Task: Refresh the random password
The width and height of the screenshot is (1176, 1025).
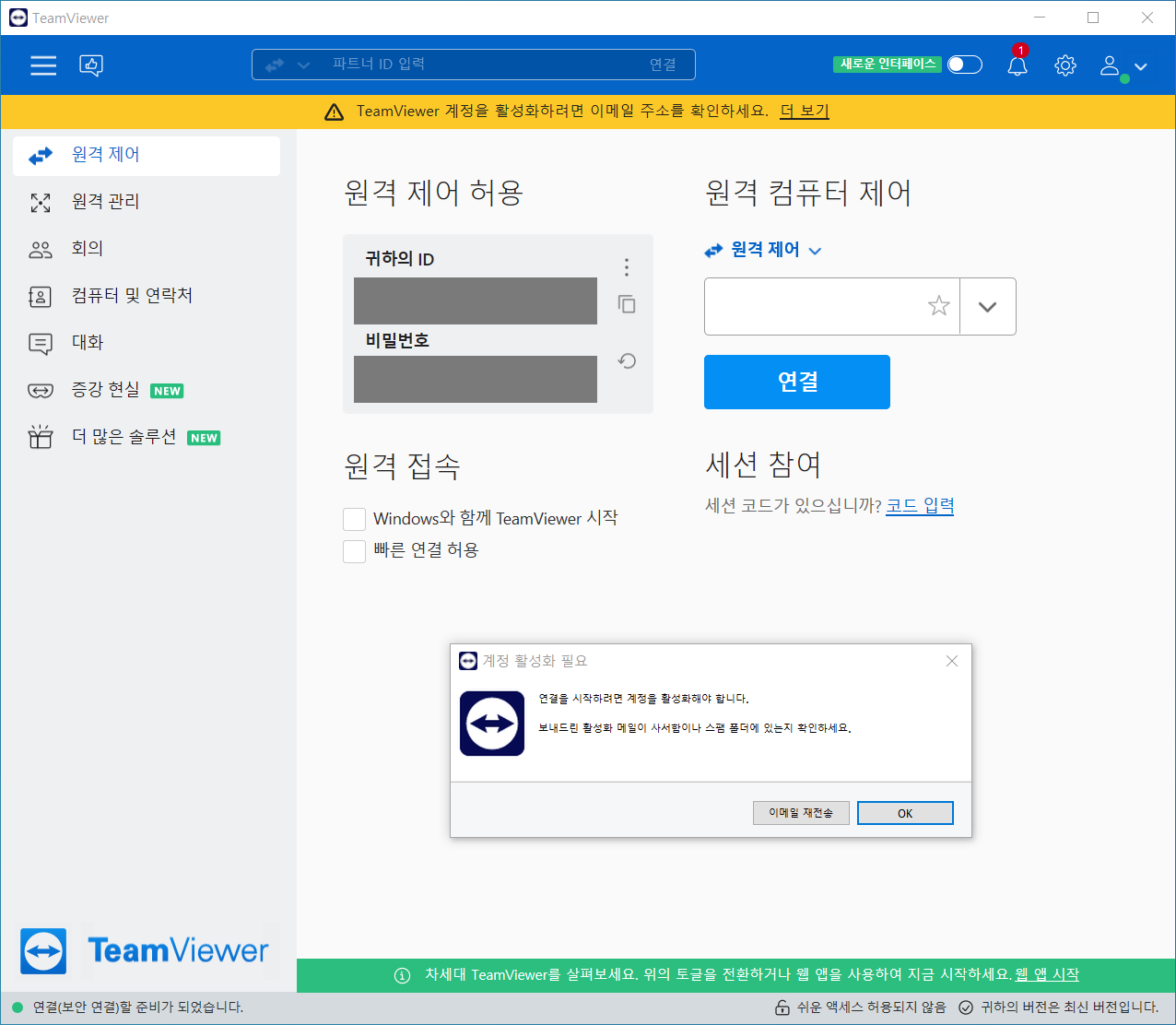Action: pos(626,361)
